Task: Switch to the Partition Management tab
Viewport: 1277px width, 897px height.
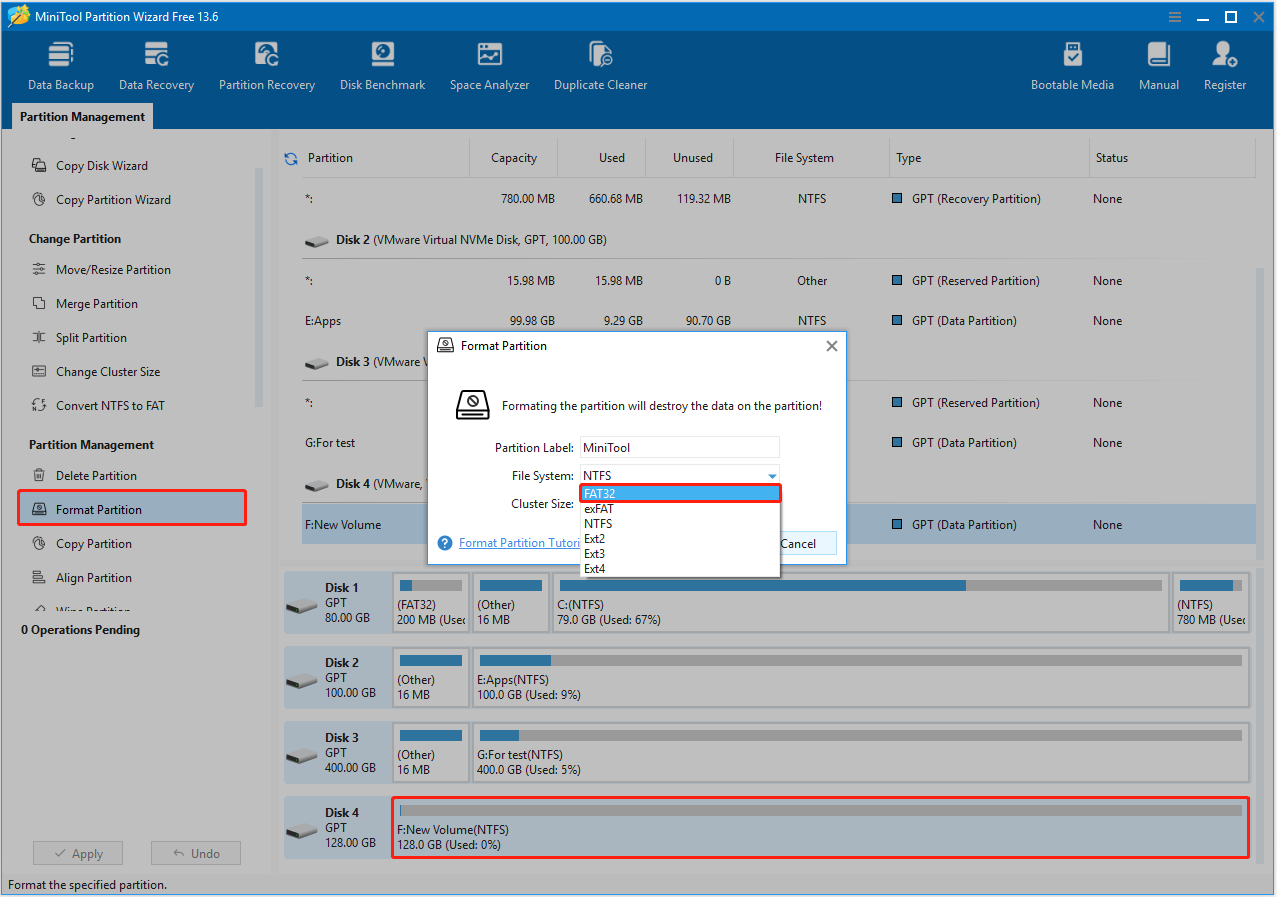Action: coord(82,117)
